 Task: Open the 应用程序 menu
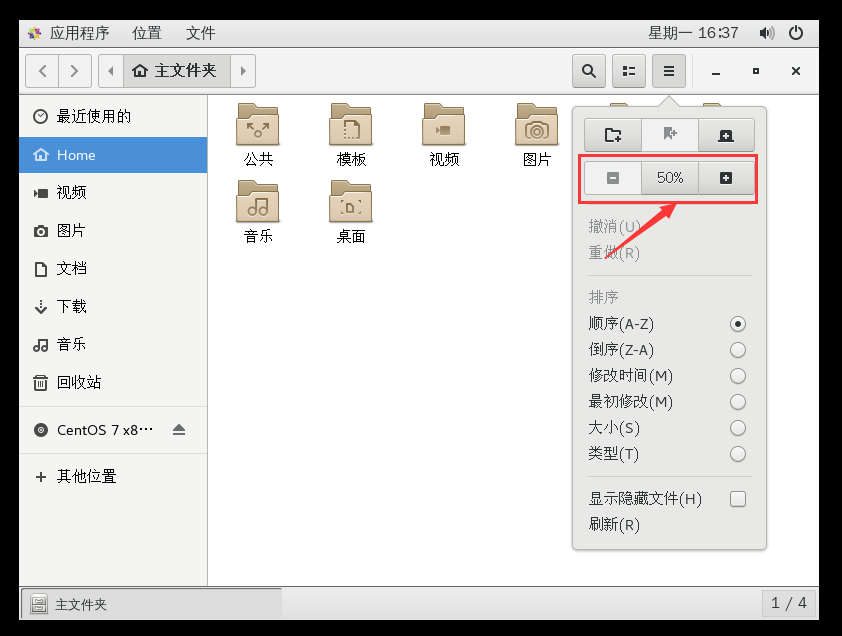[x=78, y=32]
